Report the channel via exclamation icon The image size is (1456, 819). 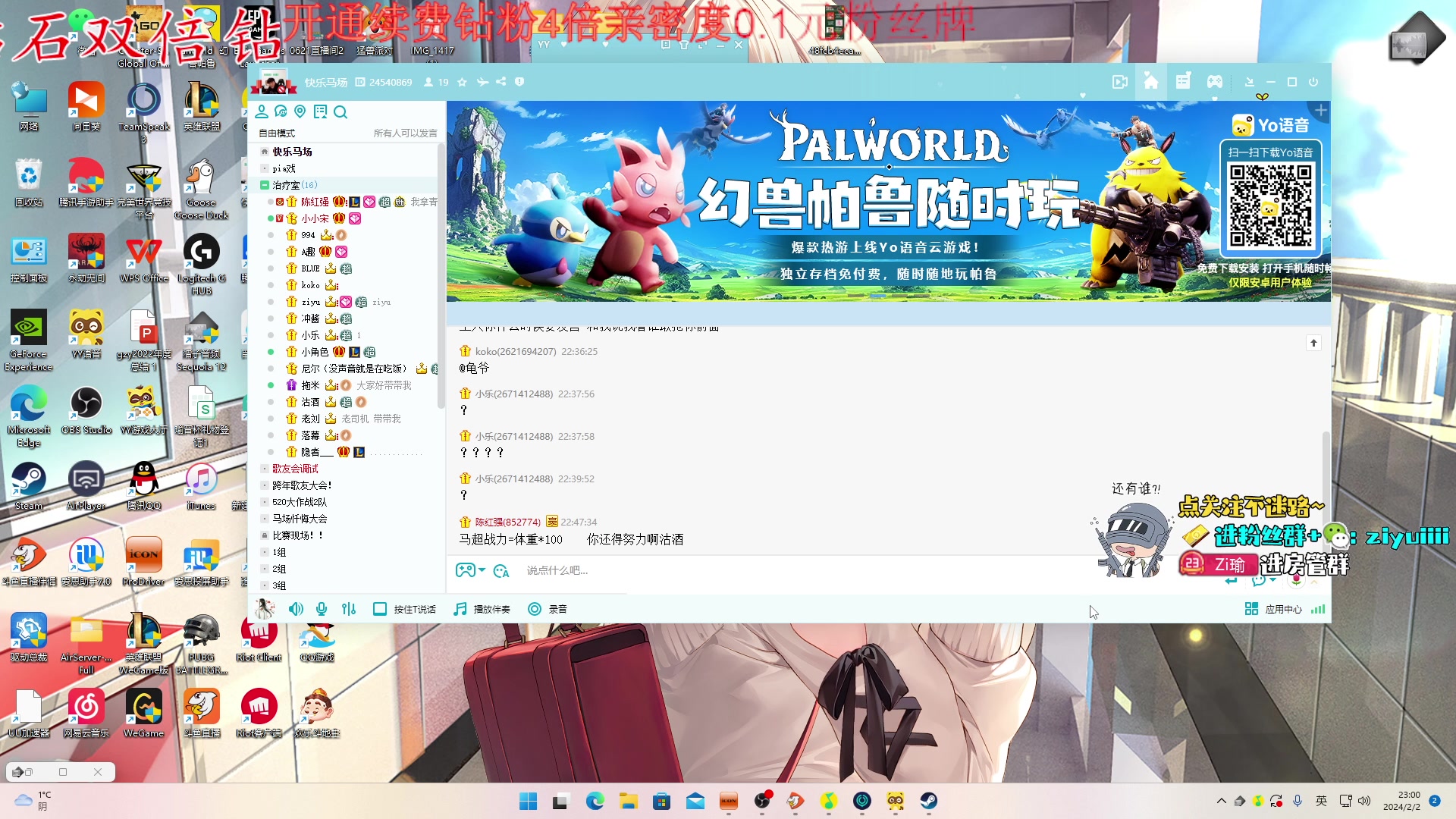(519, 82)
